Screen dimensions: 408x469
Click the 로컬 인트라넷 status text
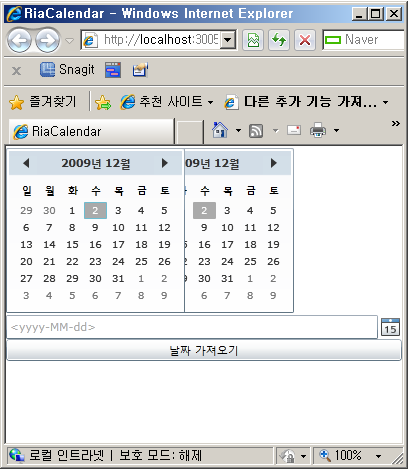66,455
